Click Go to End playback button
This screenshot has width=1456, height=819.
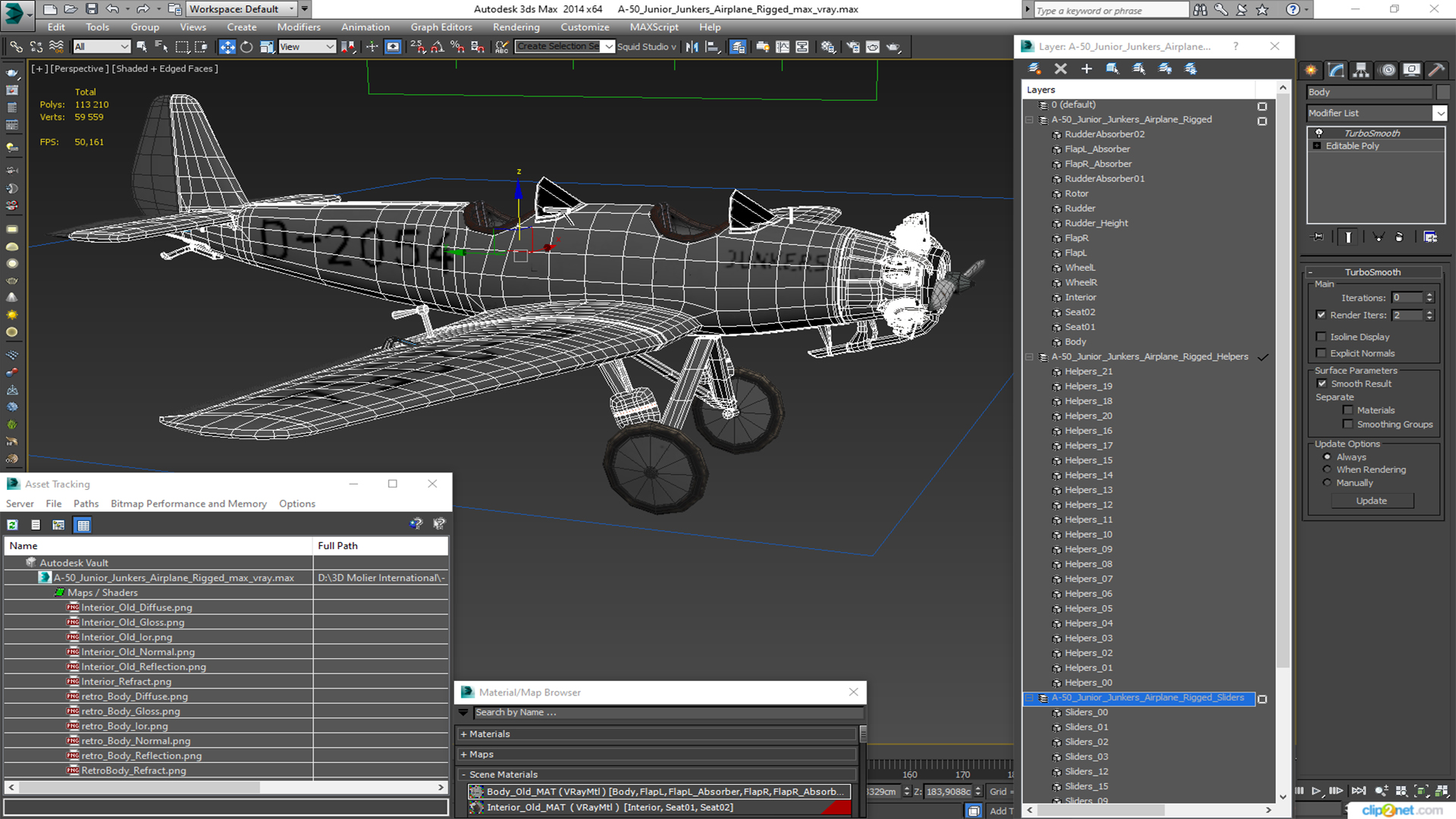pyautogui.click(x=1358, y=791)
